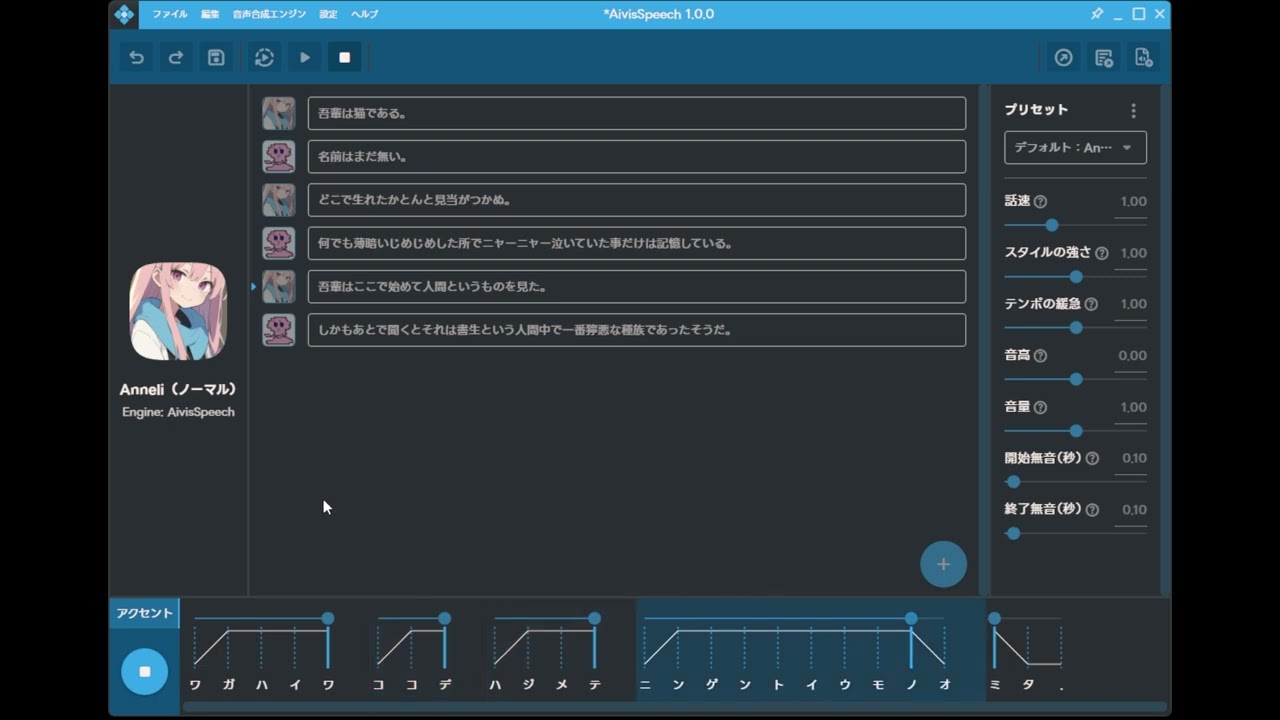Image resolution: width=1280 pixels, height=720 pixels.
Task: Click the compass-style icon at top right
Action: pyautogui.click(x=1064, y=58)
